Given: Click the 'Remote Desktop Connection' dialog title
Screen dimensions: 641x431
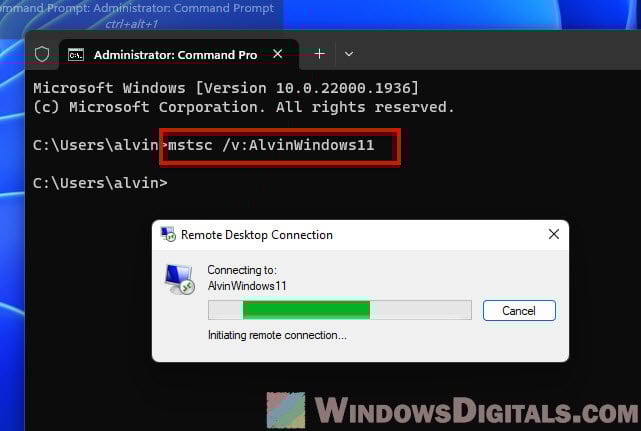Looking at the screenshot, I should tap(257, 235).
